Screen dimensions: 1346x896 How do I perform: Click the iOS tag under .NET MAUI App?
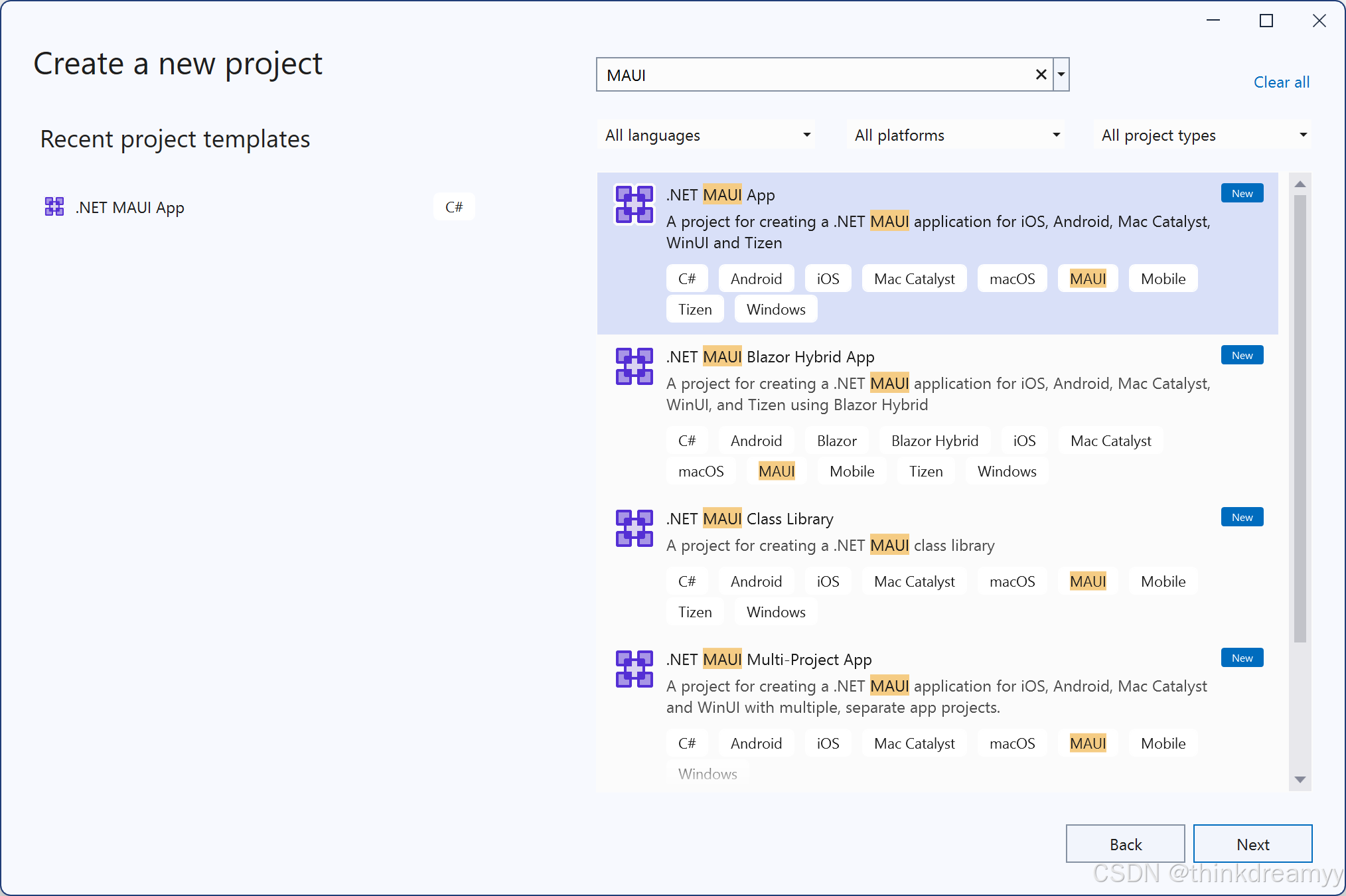(x=828, y=279)
